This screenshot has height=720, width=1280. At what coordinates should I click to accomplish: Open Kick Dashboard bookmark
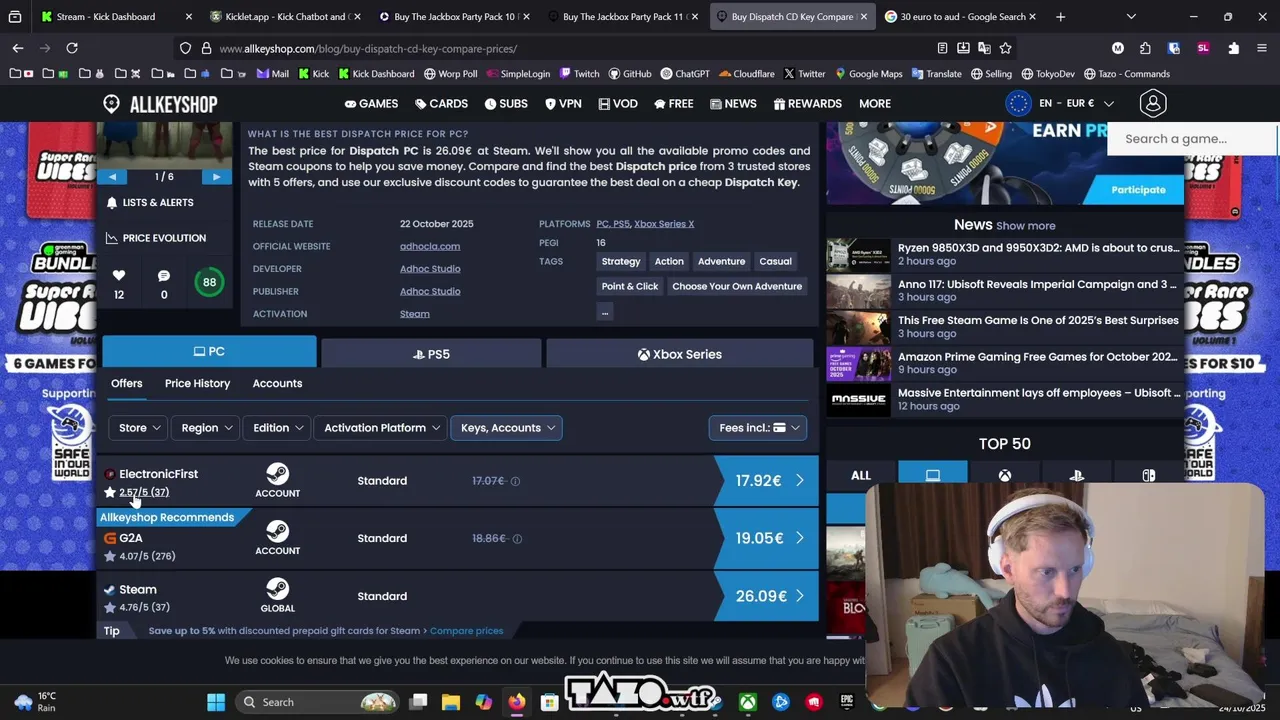pos(376,74)
